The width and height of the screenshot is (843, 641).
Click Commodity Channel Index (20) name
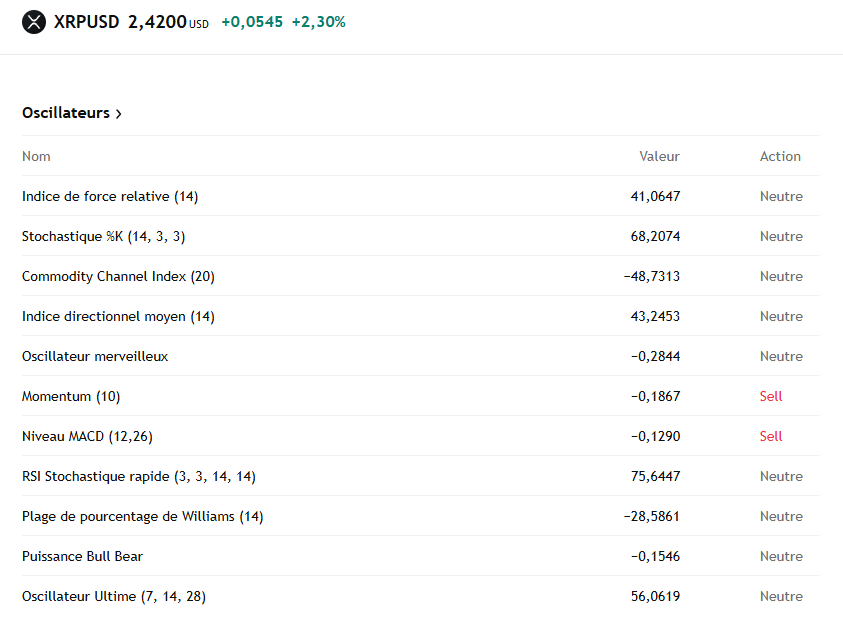point(118,276)
